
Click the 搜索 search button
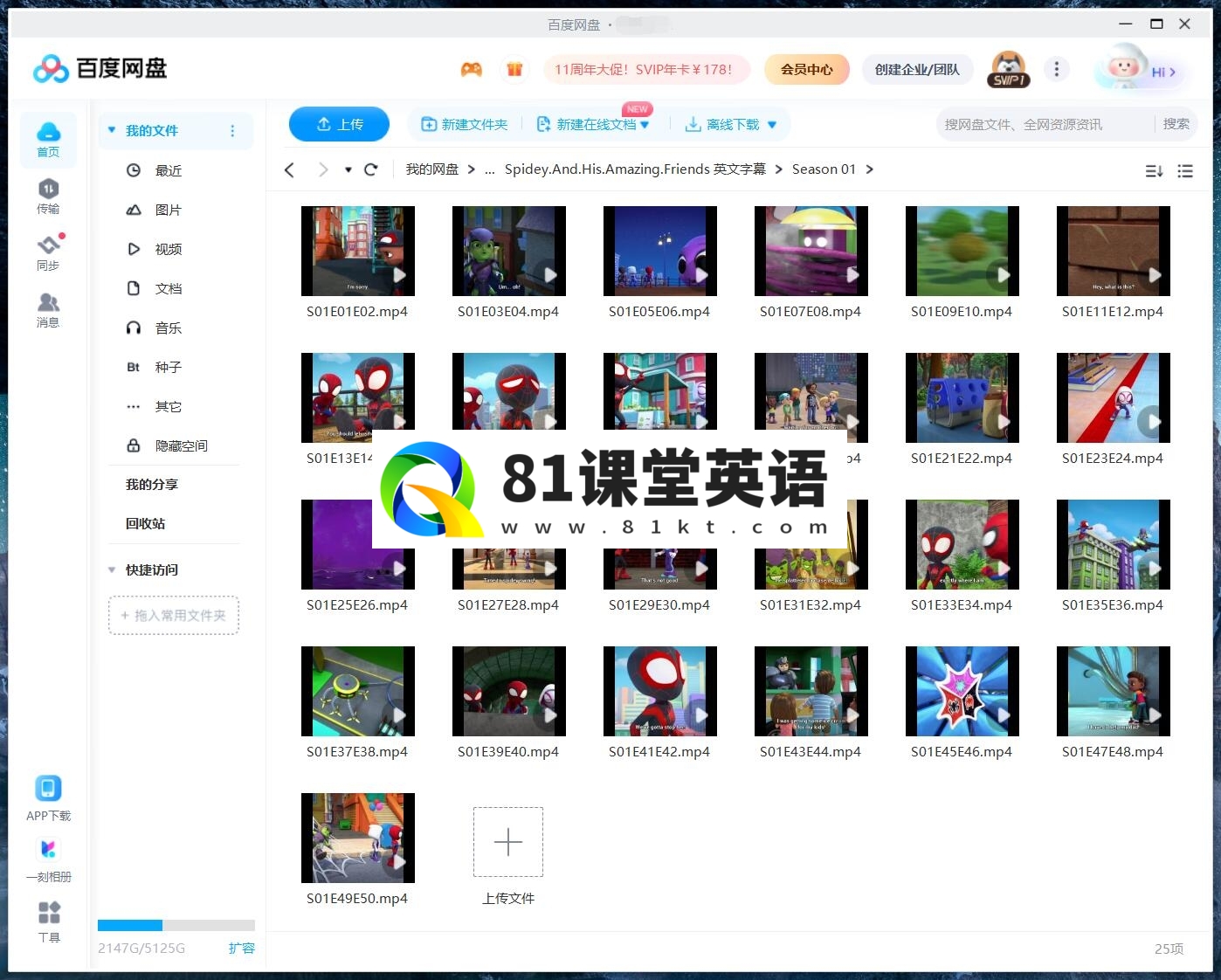pos(1176,124)
